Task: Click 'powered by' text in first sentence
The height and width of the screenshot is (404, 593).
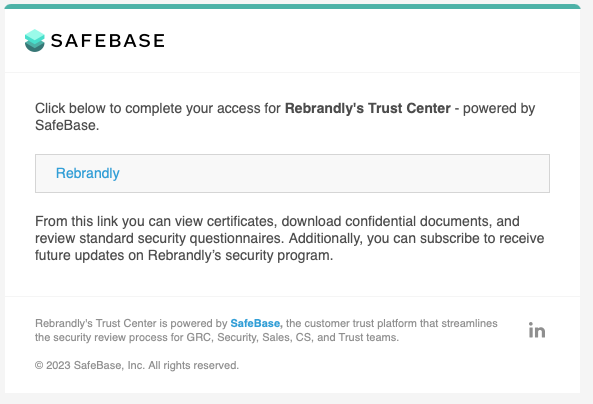Action: pos(499,108)
